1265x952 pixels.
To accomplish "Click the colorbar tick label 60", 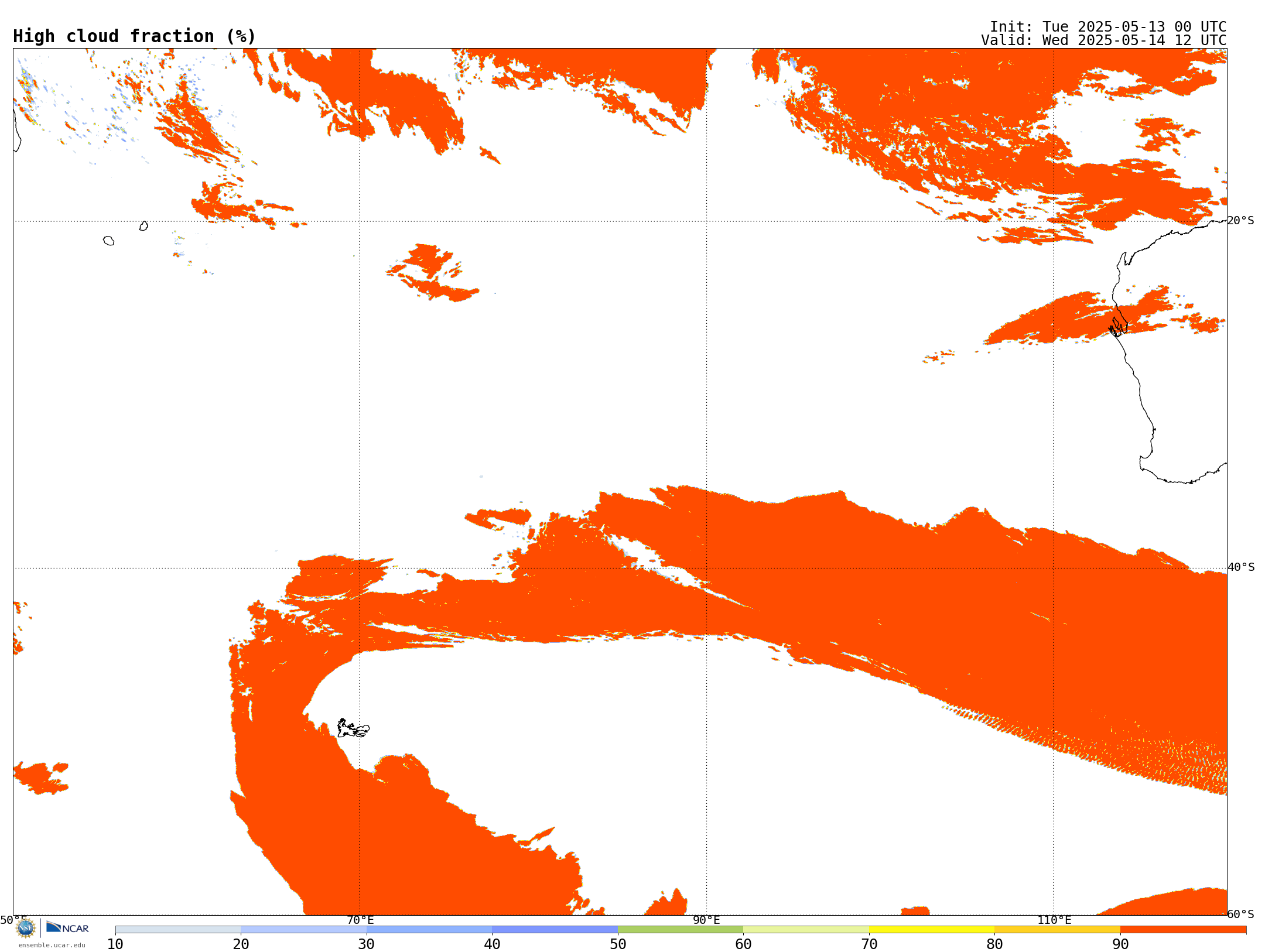I will (x=743, y=944).
